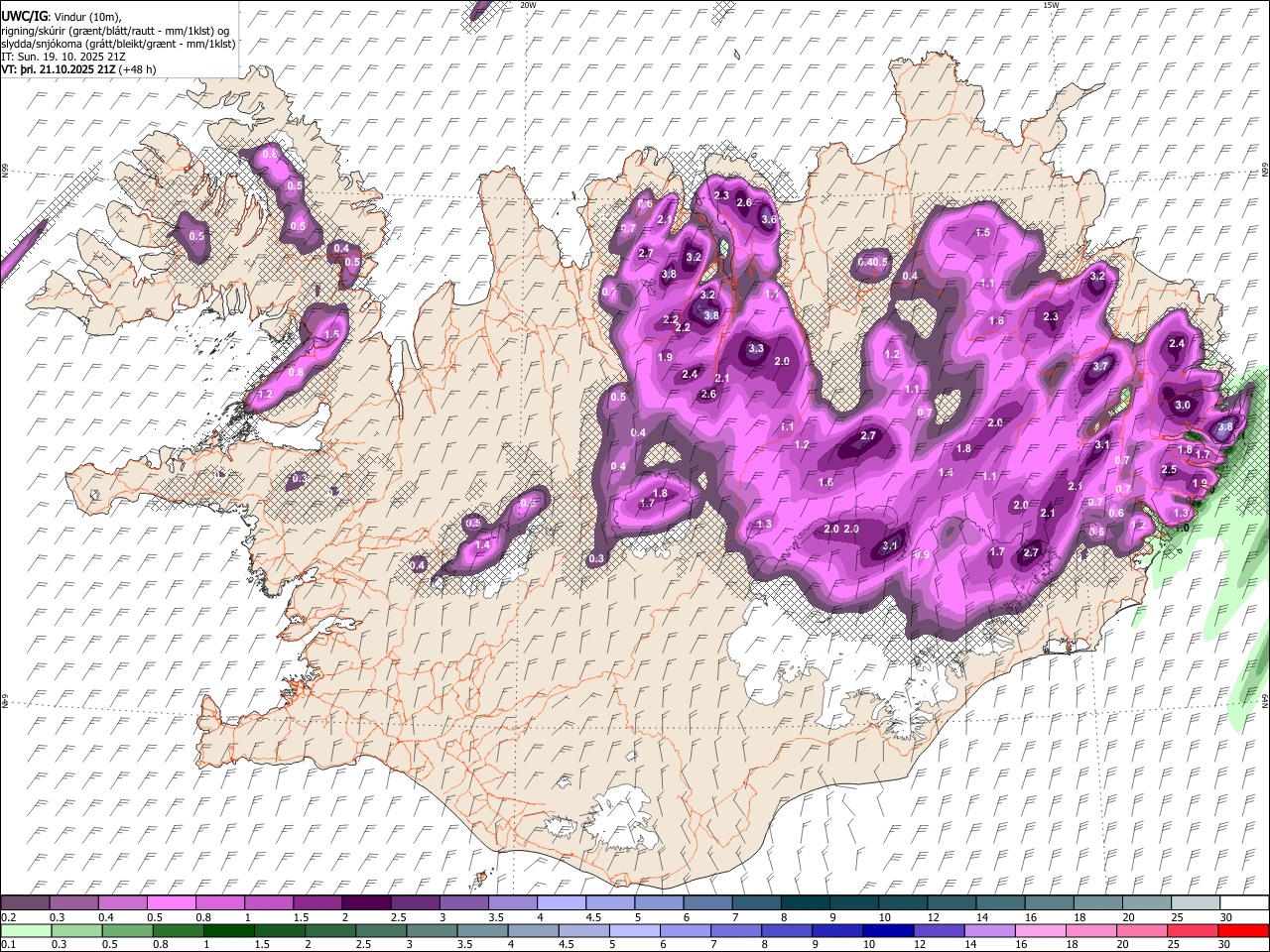Click the 3.0 precipitation value near the east coast

coord(1182,406)
